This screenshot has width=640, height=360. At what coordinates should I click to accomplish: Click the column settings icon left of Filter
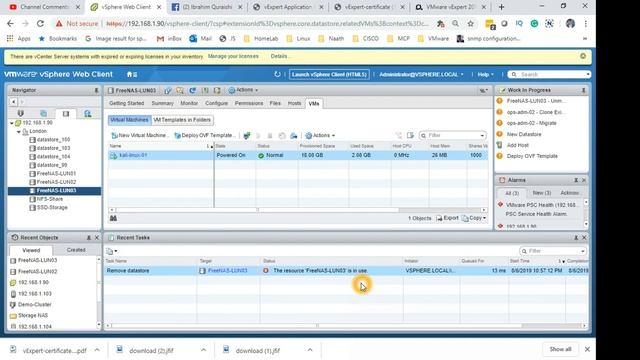[x=410, y=136]
